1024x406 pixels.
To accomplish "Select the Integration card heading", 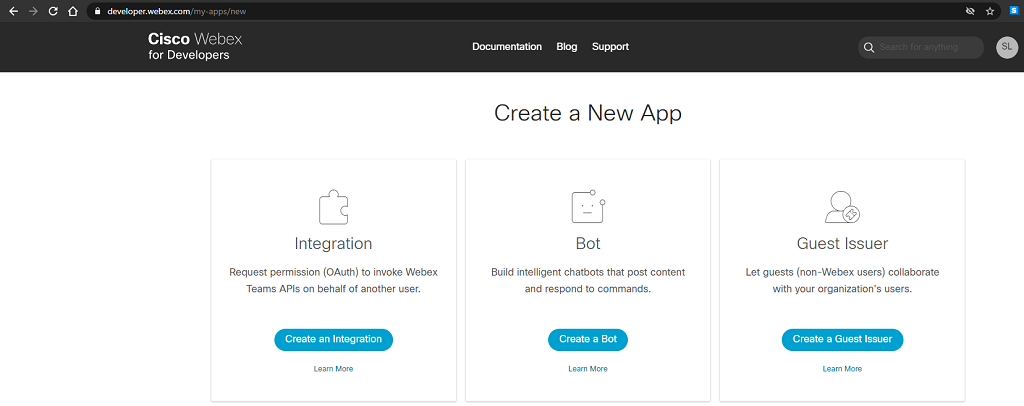I will point(333,244).
